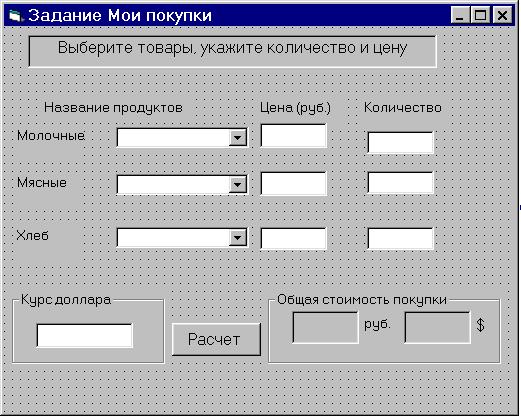Click the 'Название продуктов' heading
The image size is (521, 416).
coord(113,108)
